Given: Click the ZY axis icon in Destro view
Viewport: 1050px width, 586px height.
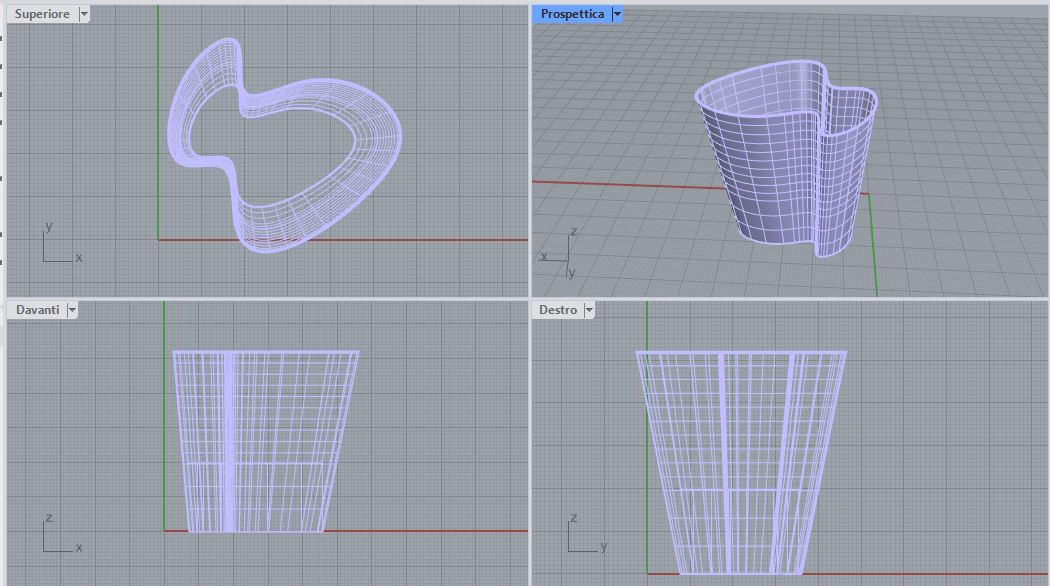Looking at the screenshot, I should pyautogui.click(x=583, y=537).
